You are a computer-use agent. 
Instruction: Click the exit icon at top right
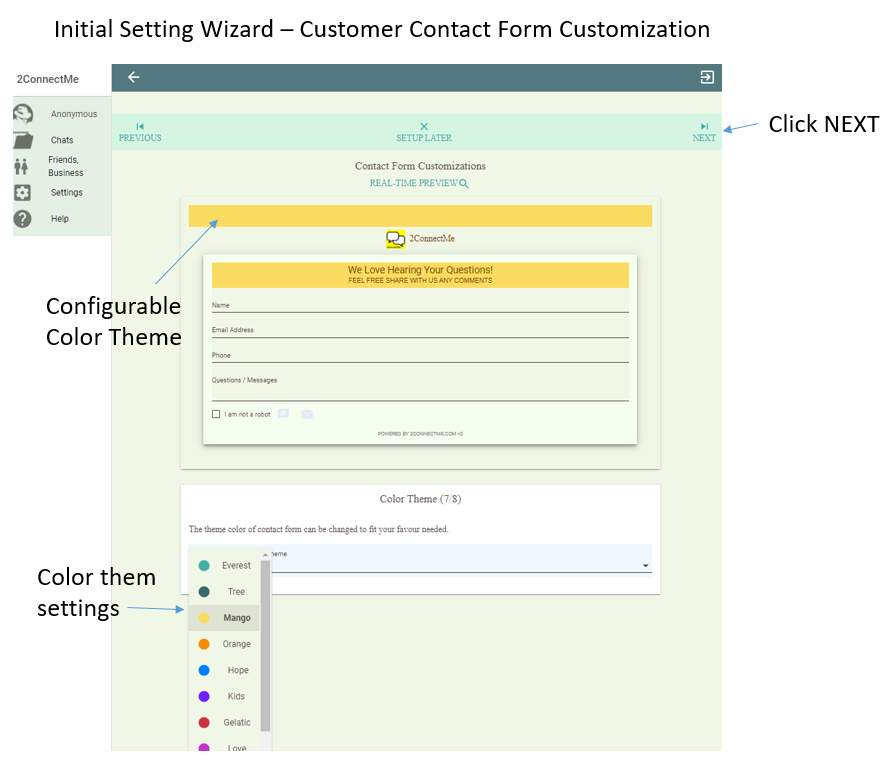(x=707, y=77)
